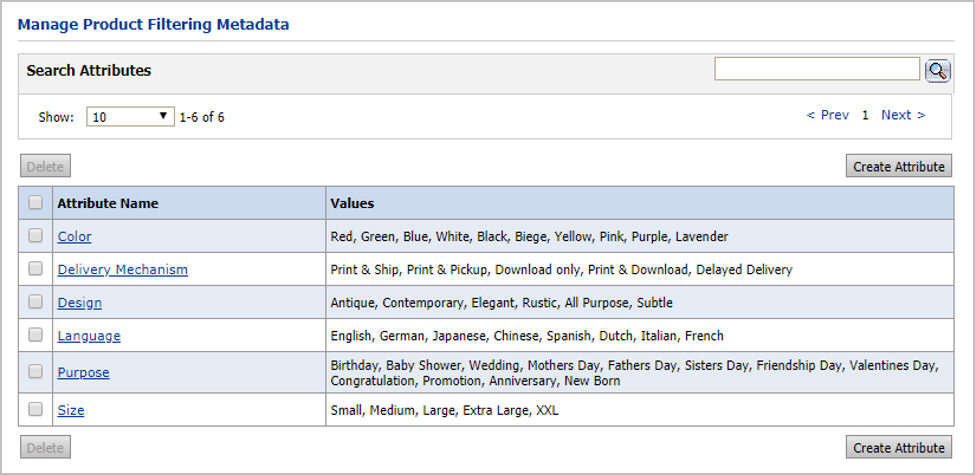The height and width of the screenshot is (475, 975).
Task: Check the Delivery Mechanism row checkbox
Action: click(36, 269)
